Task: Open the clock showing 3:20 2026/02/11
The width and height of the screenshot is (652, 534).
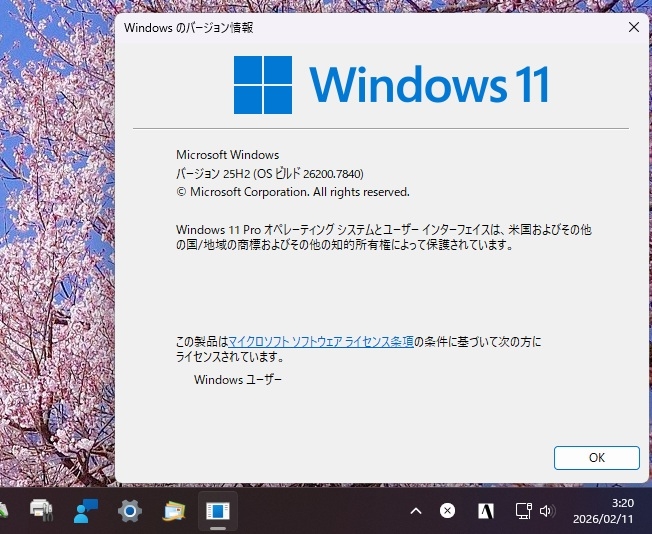Action: (x=603, y=511)
